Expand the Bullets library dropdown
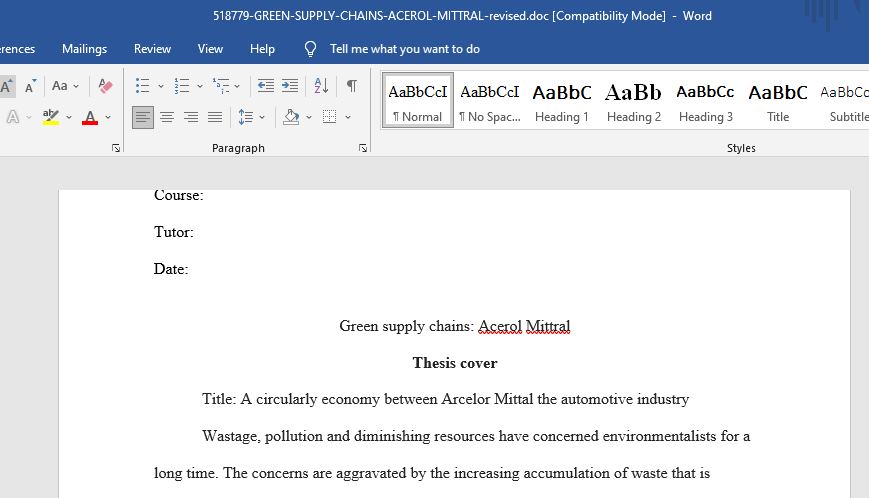 pos(161,86)
